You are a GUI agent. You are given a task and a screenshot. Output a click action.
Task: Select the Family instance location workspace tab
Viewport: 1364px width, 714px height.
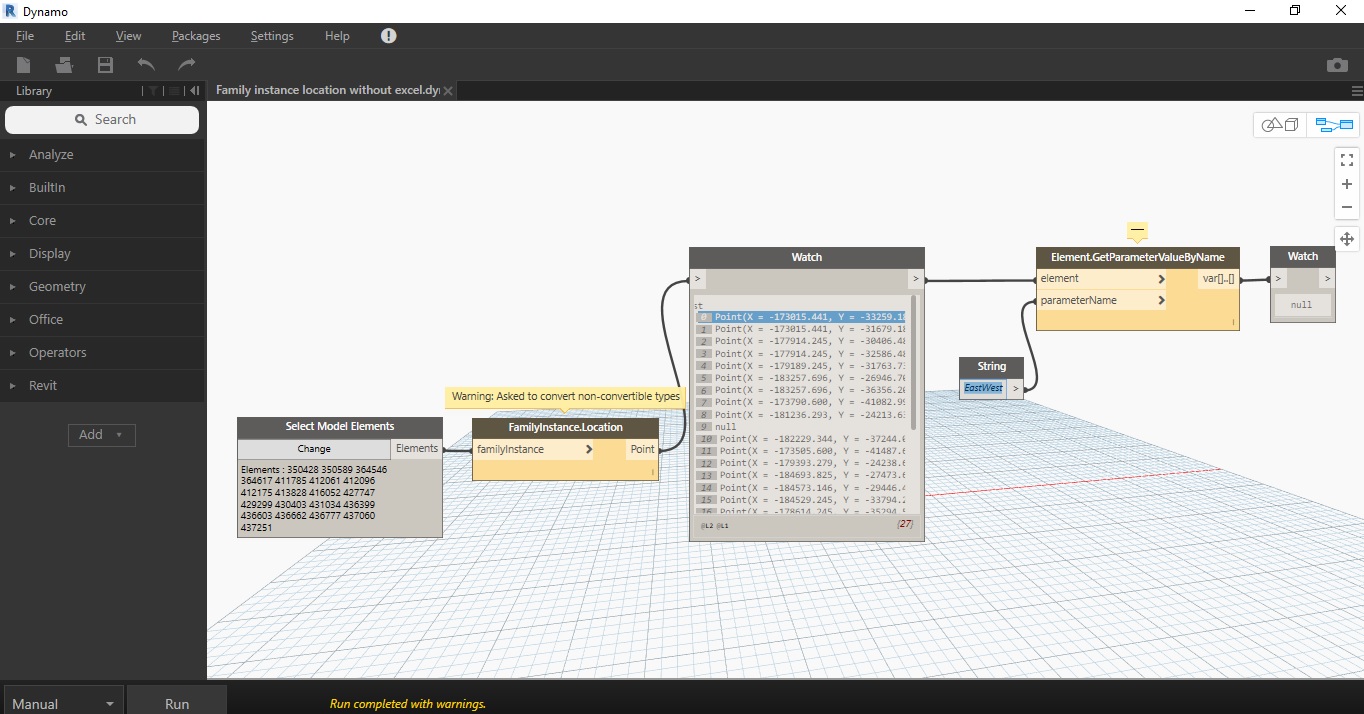327,91
